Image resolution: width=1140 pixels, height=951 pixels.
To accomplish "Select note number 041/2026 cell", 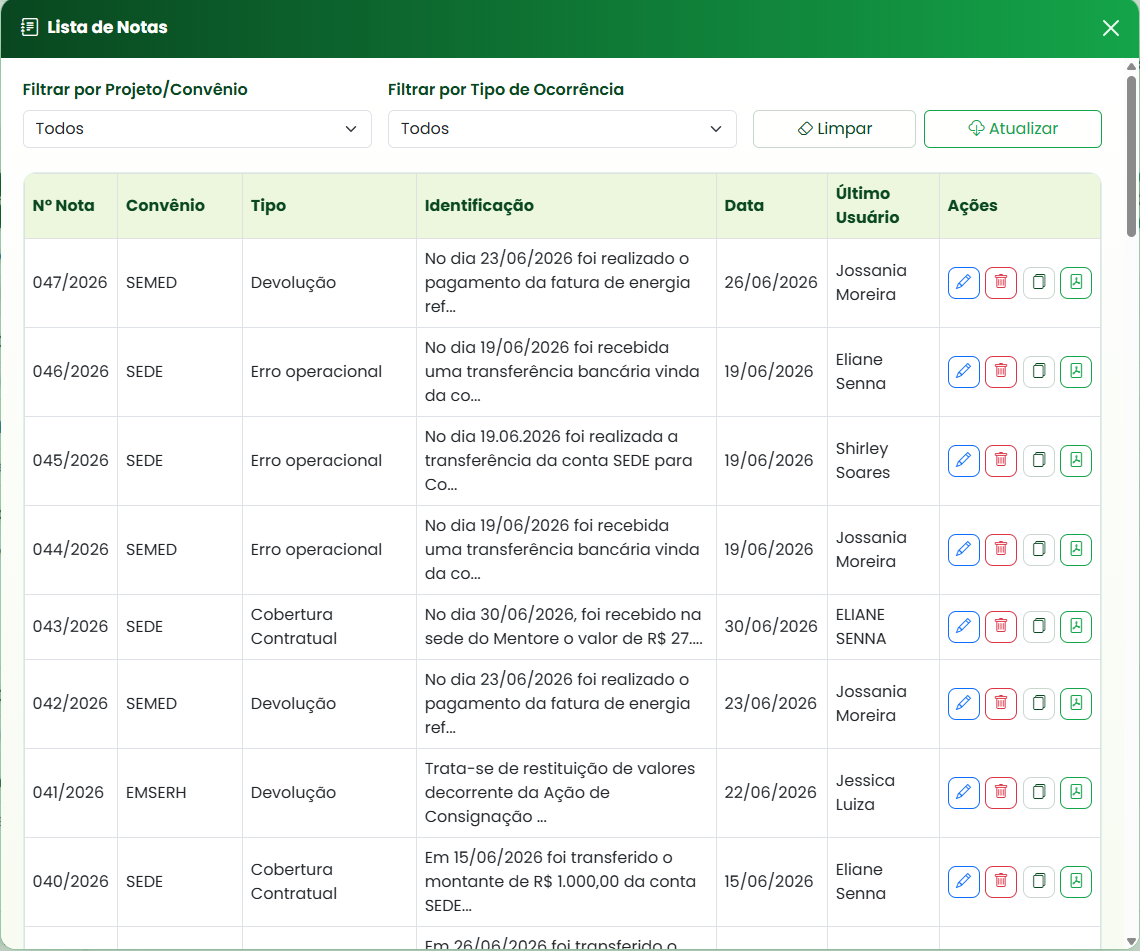I will click(71, 792).
